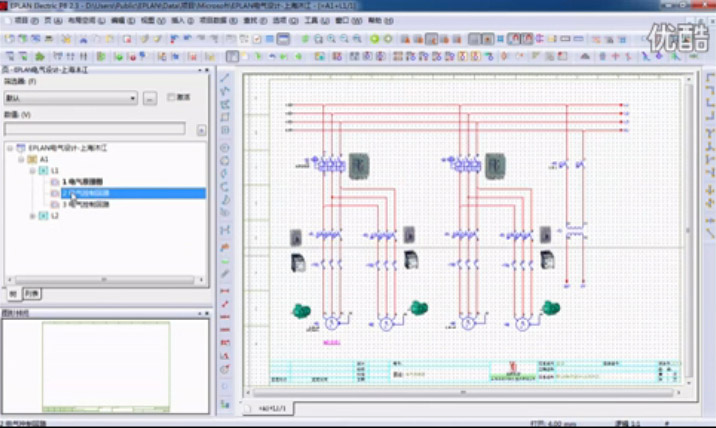Image resolution: width=716 pixels, height=428 pixels.
Task: Click the green tree icon in the second toolbar row
Action: [x=40, y=57]
